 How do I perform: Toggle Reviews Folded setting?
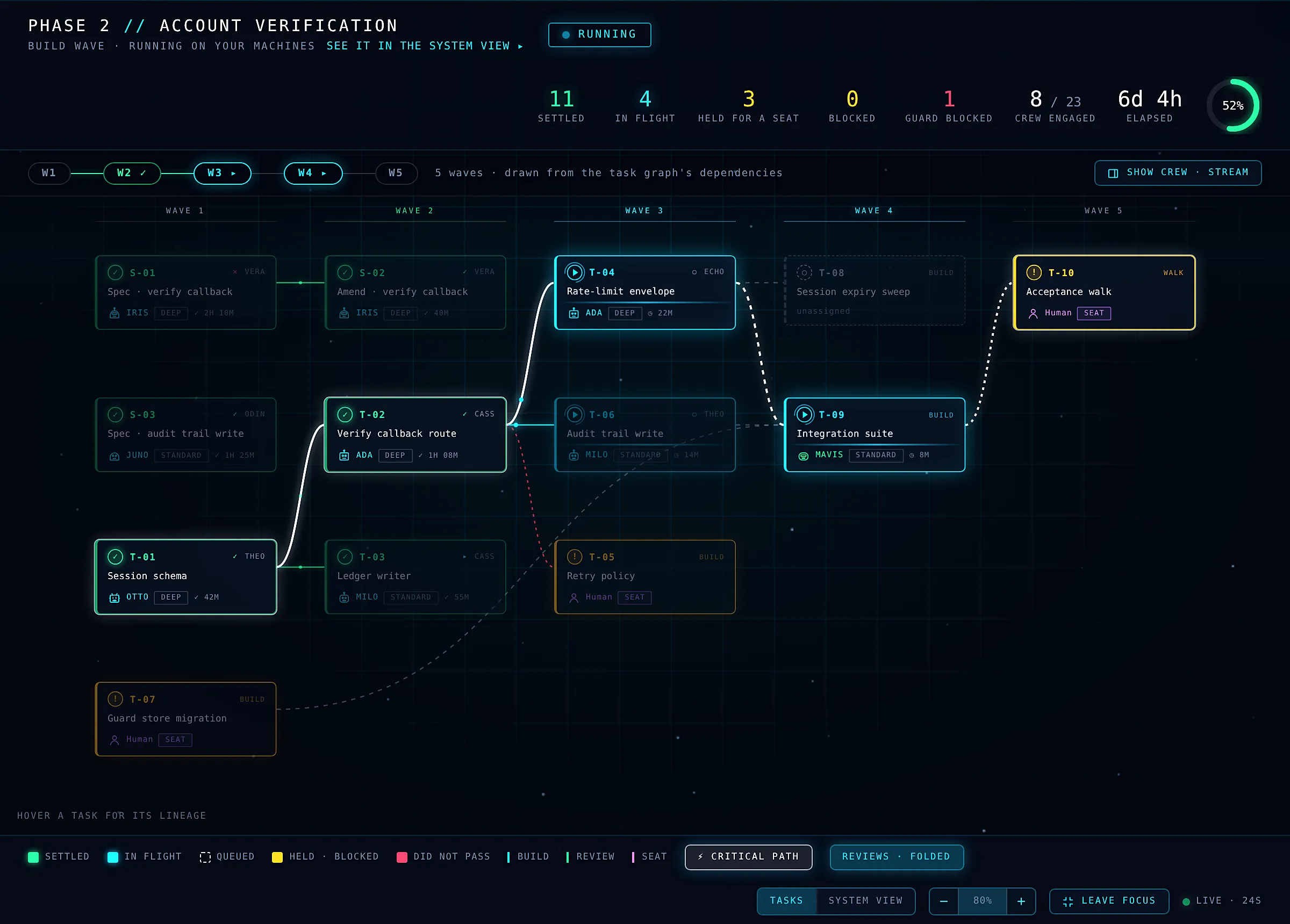(x=897, y=857)
